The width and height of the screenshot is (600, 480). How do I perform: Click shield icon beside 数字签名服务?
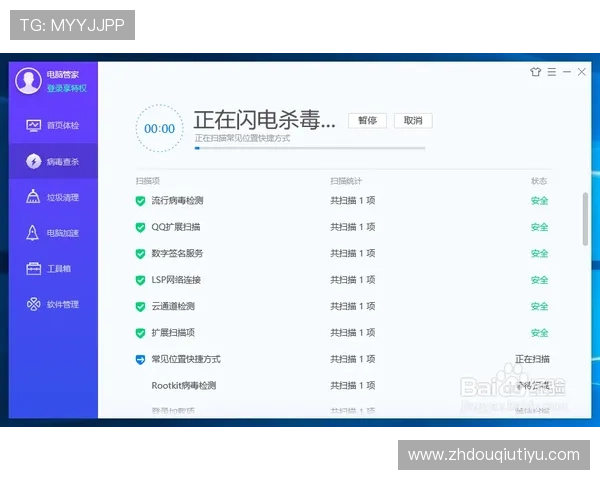(140, 254)
